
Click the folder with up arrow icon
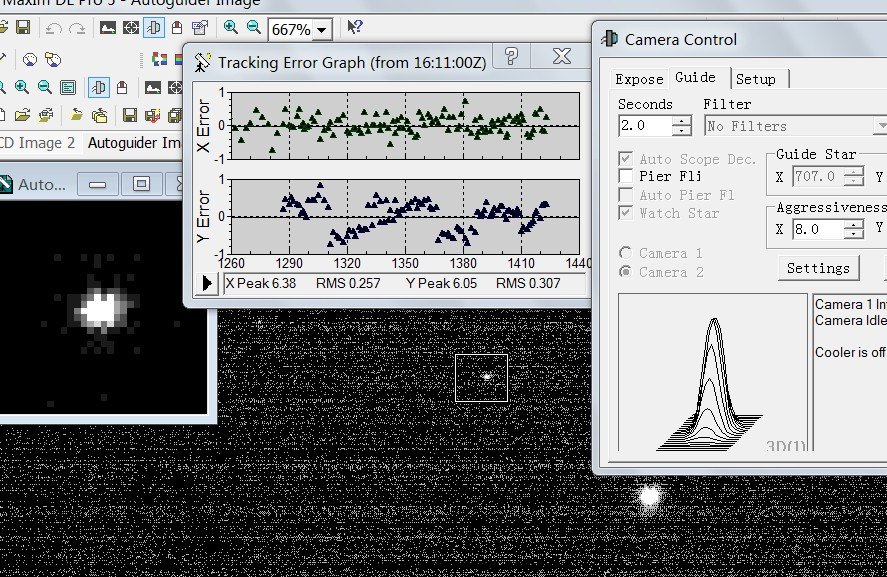76,115
